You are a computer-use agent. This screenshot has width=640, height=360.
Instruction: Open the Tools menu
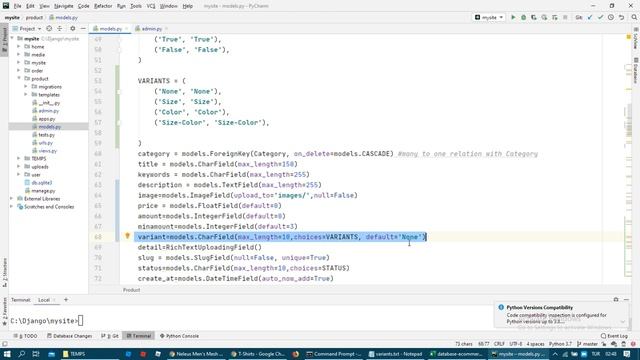click(136, 6)
